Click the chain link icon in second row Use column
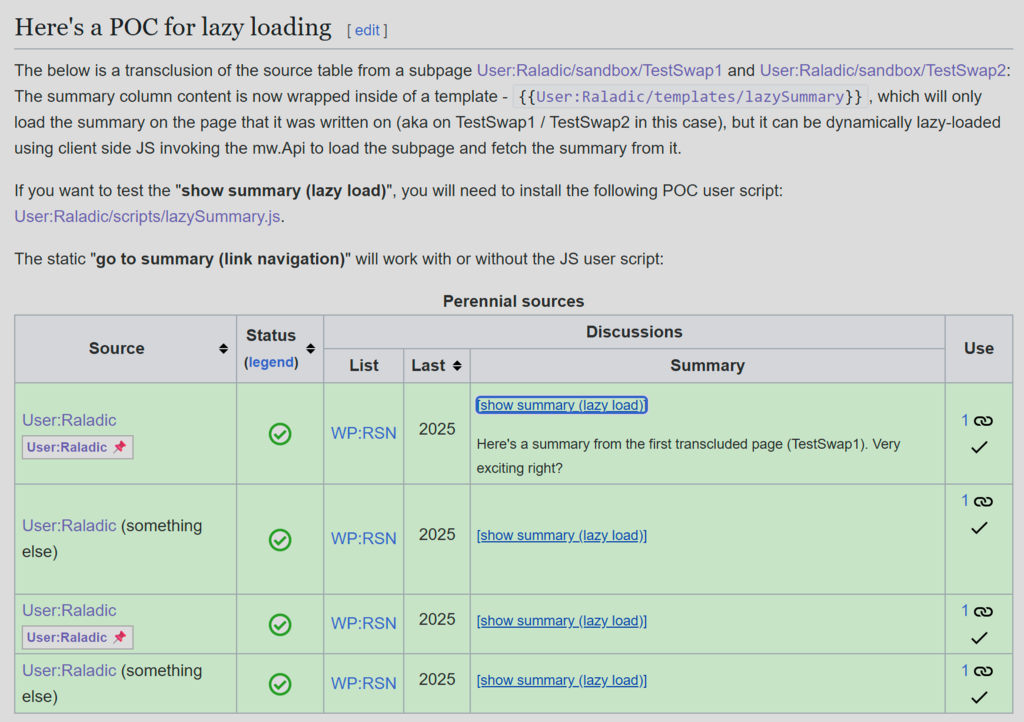Screen dimensions: 1024x722 pyautogui.click(x=984, y=501)
